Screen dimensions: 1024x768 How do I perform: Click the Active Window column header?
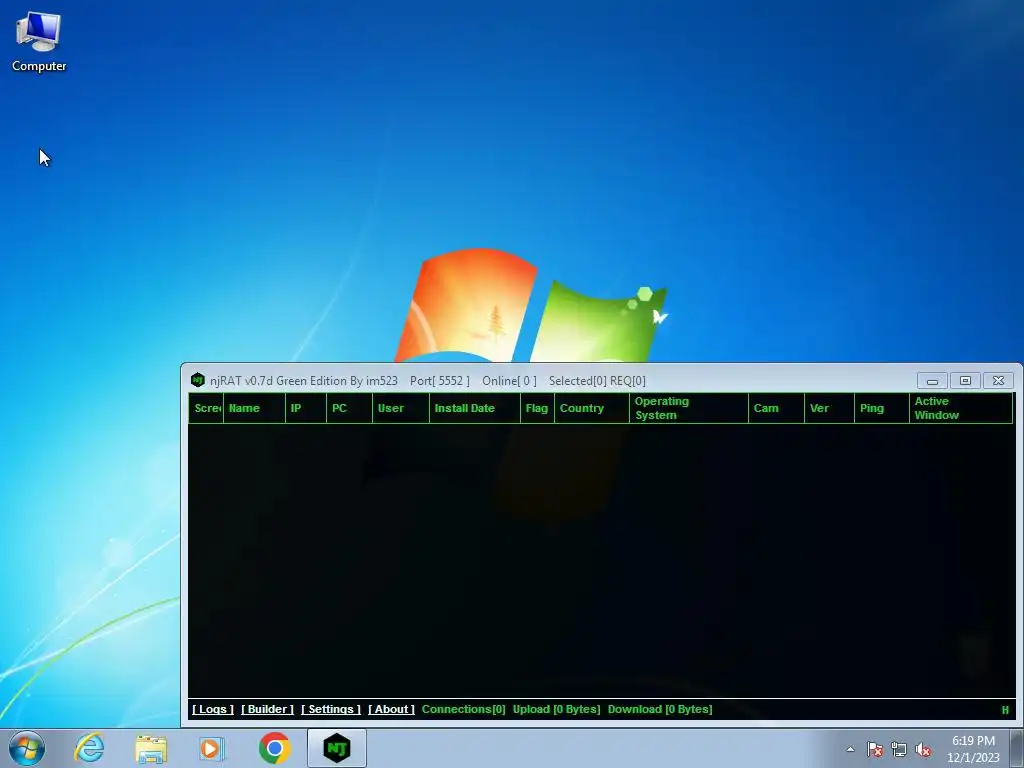(x=961, y=408)
